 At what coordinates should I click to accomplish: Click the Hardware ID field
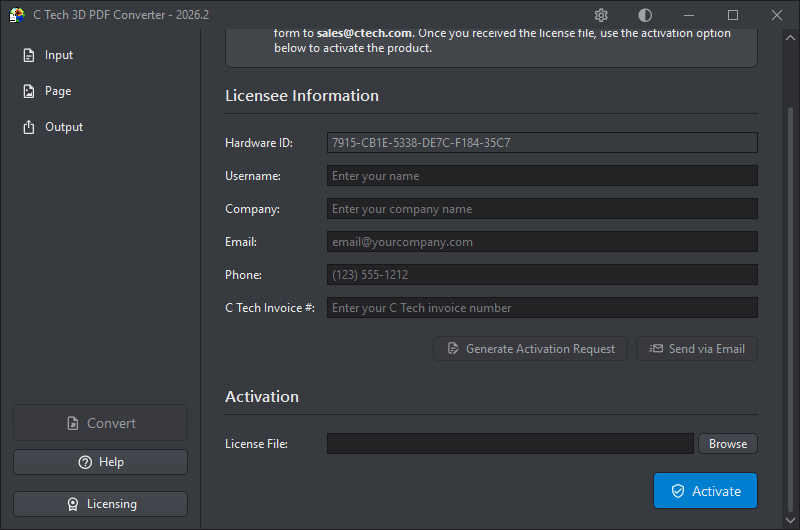[542, 143]
